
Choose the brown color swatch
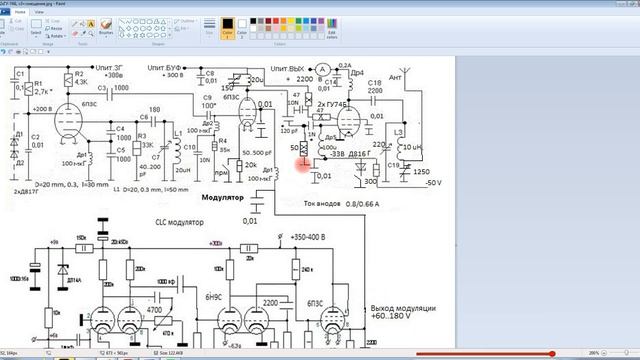(x=268, y=29)
